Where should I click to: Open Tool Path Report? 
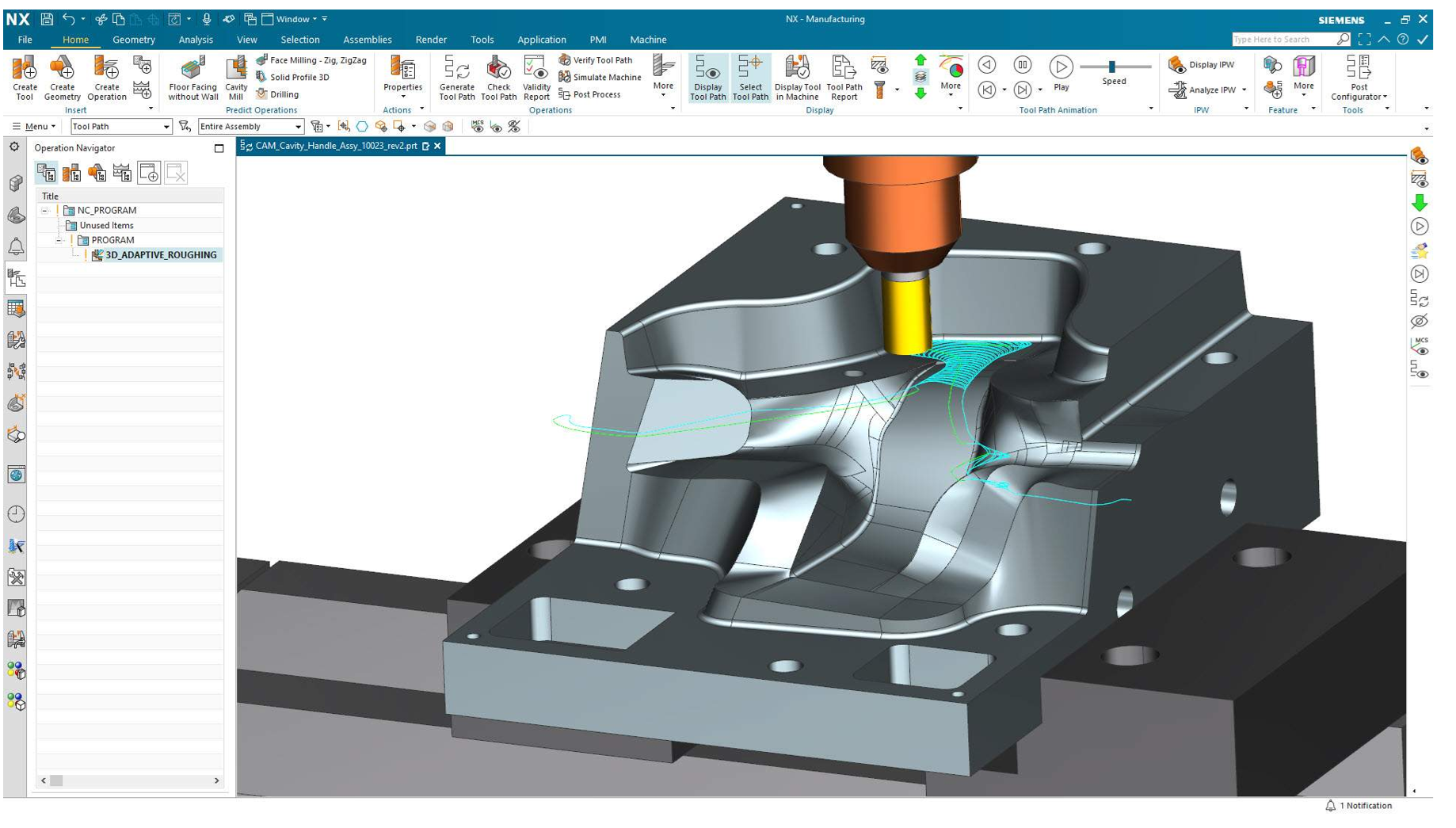tap(844, 78)
